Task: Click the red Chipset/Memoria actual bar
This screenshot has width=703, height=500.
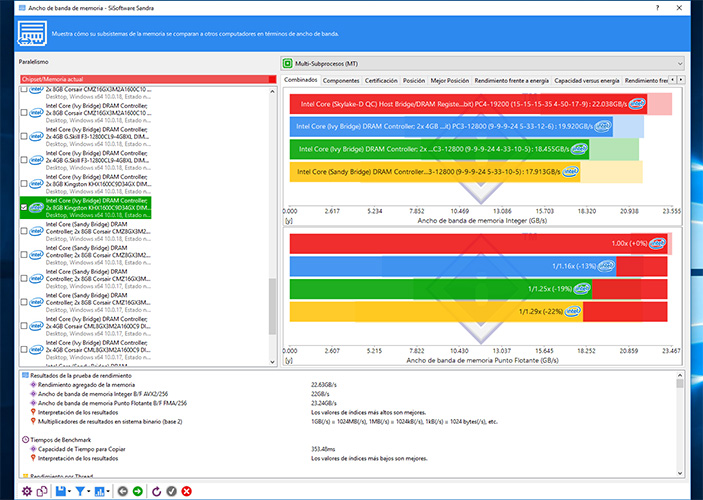Action: tap(148, 79)
